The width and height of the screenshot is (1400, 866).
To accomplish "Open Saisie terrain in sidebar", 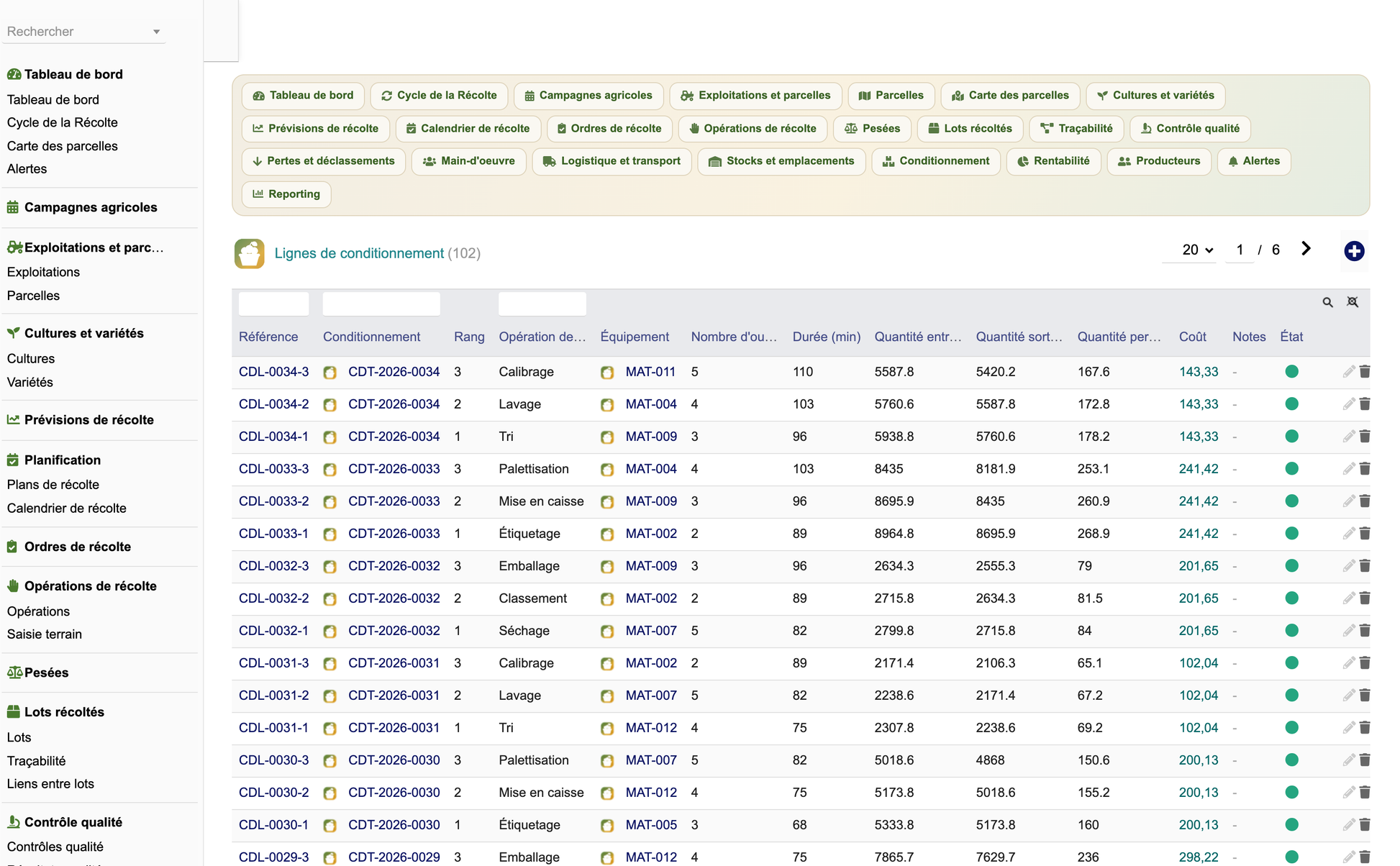I will click(45, 634).
